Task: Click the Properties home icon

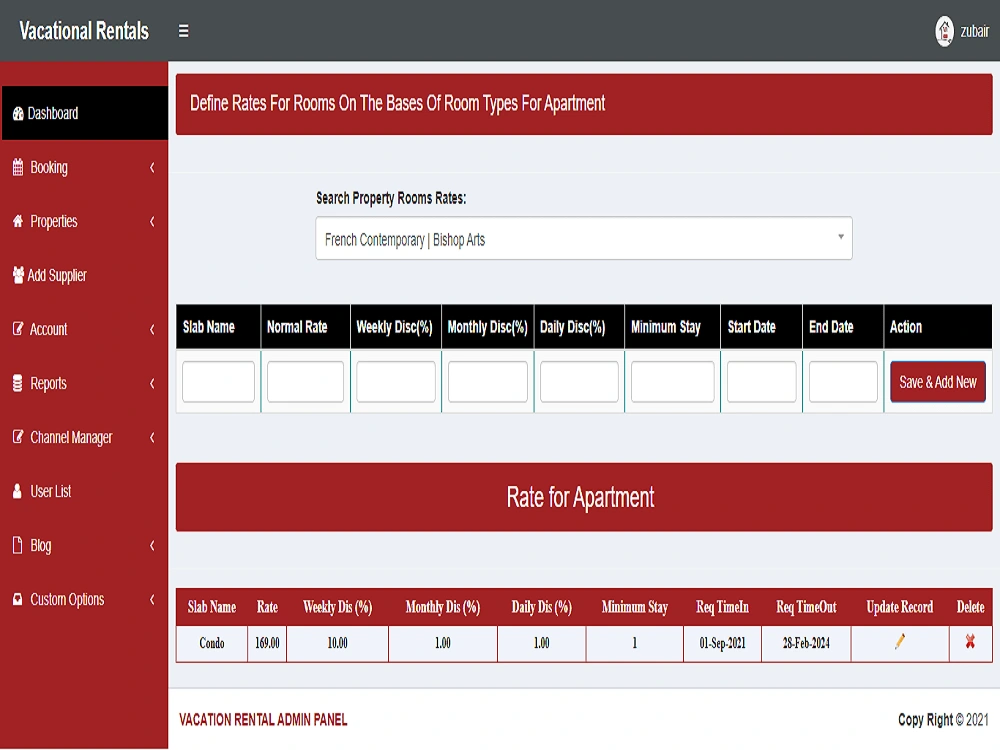Action: click(x=18, y=221)
